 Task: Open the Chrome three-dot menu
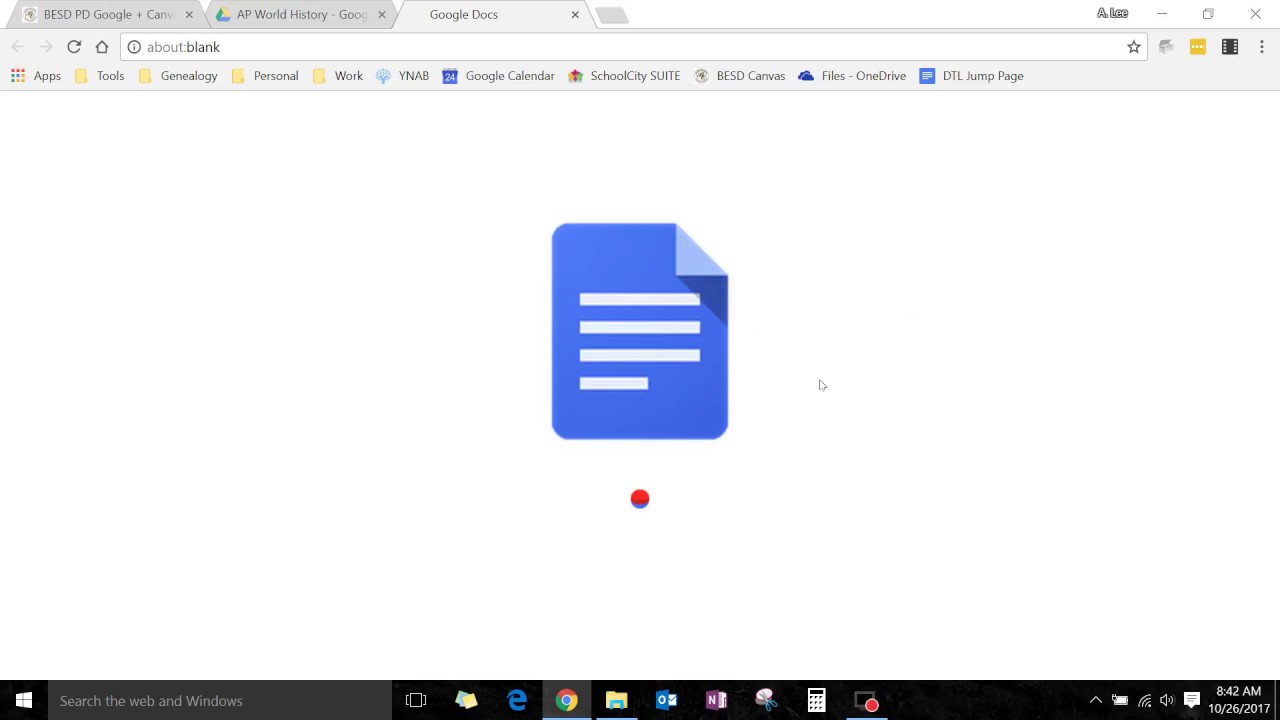[x=1262, y=47]
